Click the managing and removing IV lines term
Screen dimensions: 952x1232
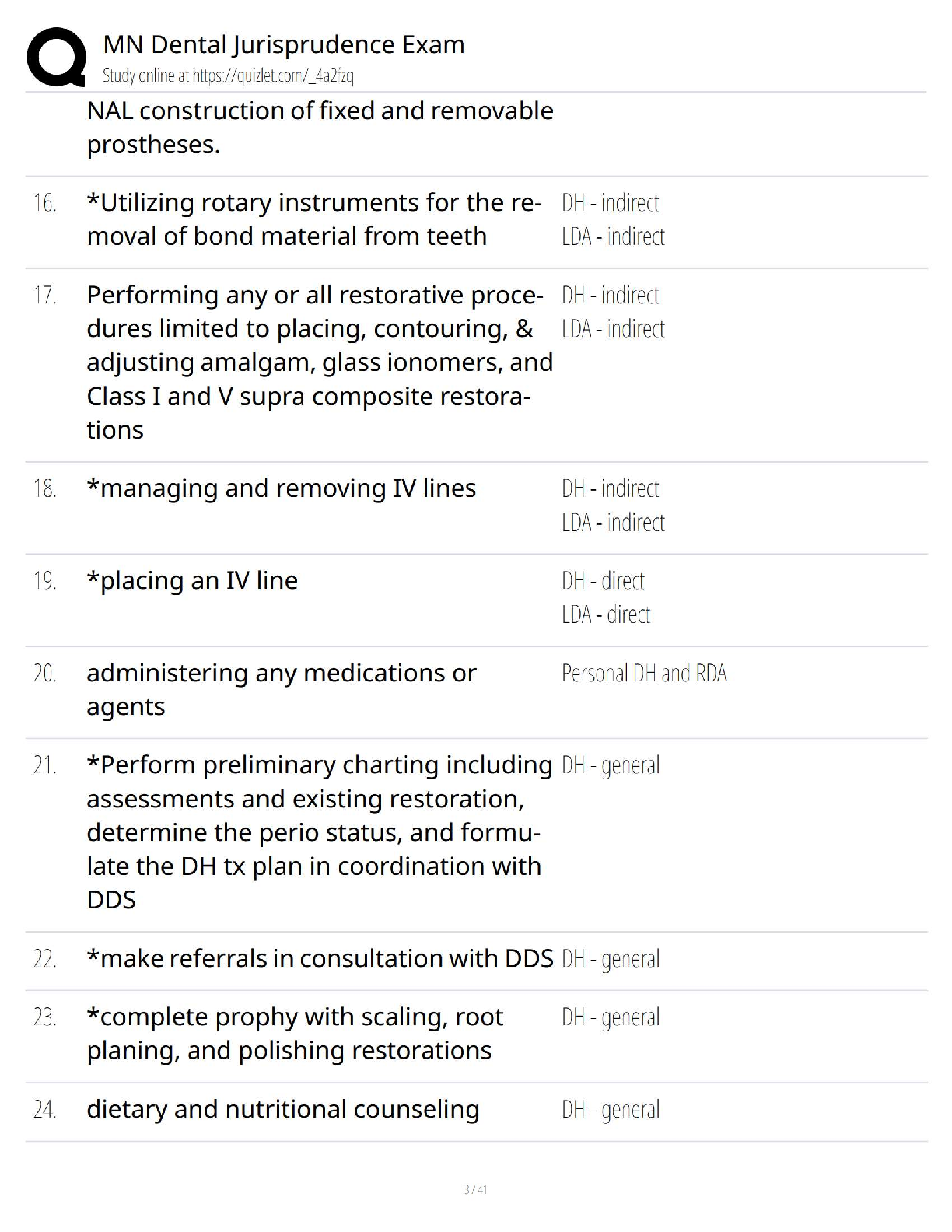[281, 488]
